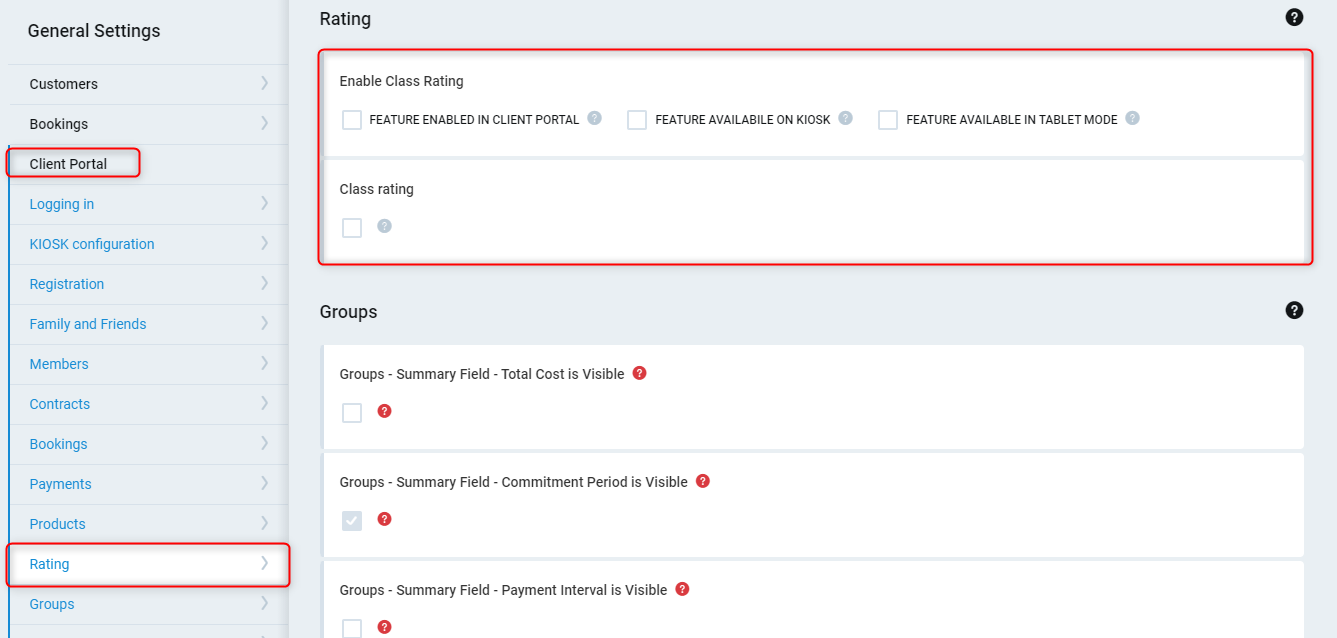The width and height of the screenshot is (1337, 638).
Task: Expand the Bookings chevron below Customers
Action: [264, 123]
